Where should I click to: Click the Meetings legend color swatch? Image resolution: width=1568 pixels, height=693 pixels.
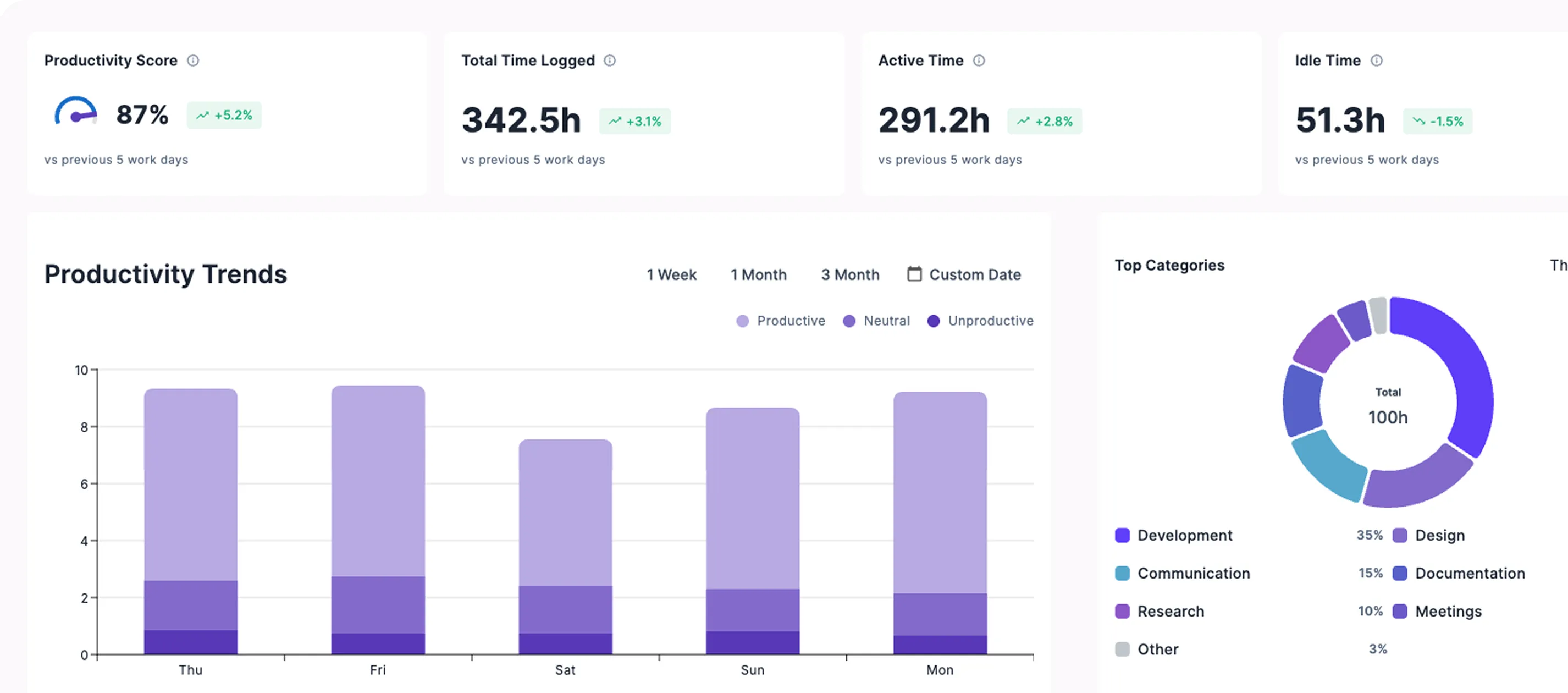(x=1400, y=612)
